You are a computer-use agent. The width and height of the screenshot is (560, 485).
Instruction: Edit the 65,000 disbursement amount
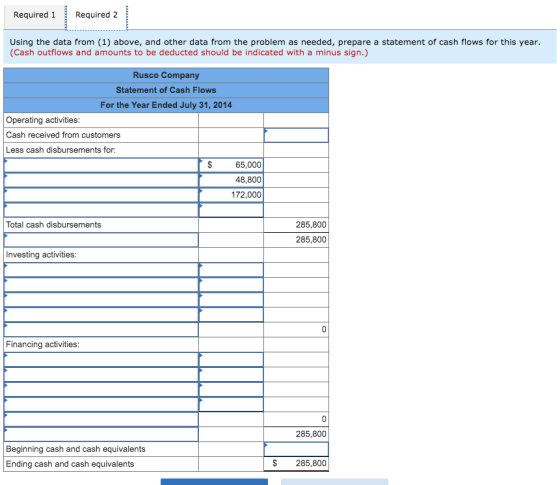(231, 165)
